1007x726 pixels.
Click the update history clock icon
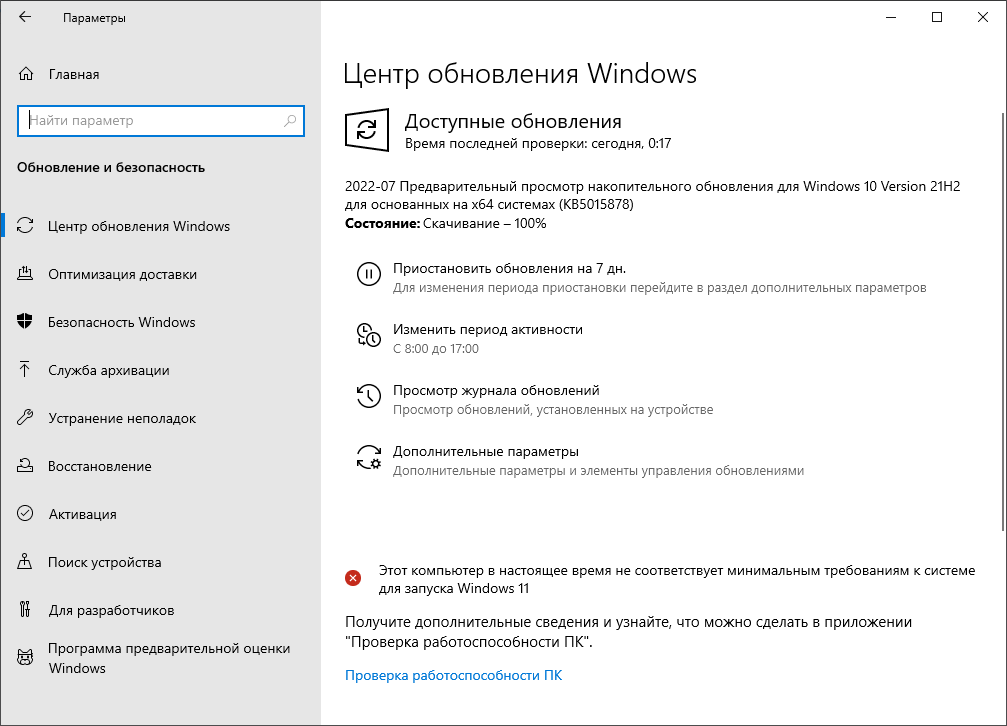click(x=368, y=396)
